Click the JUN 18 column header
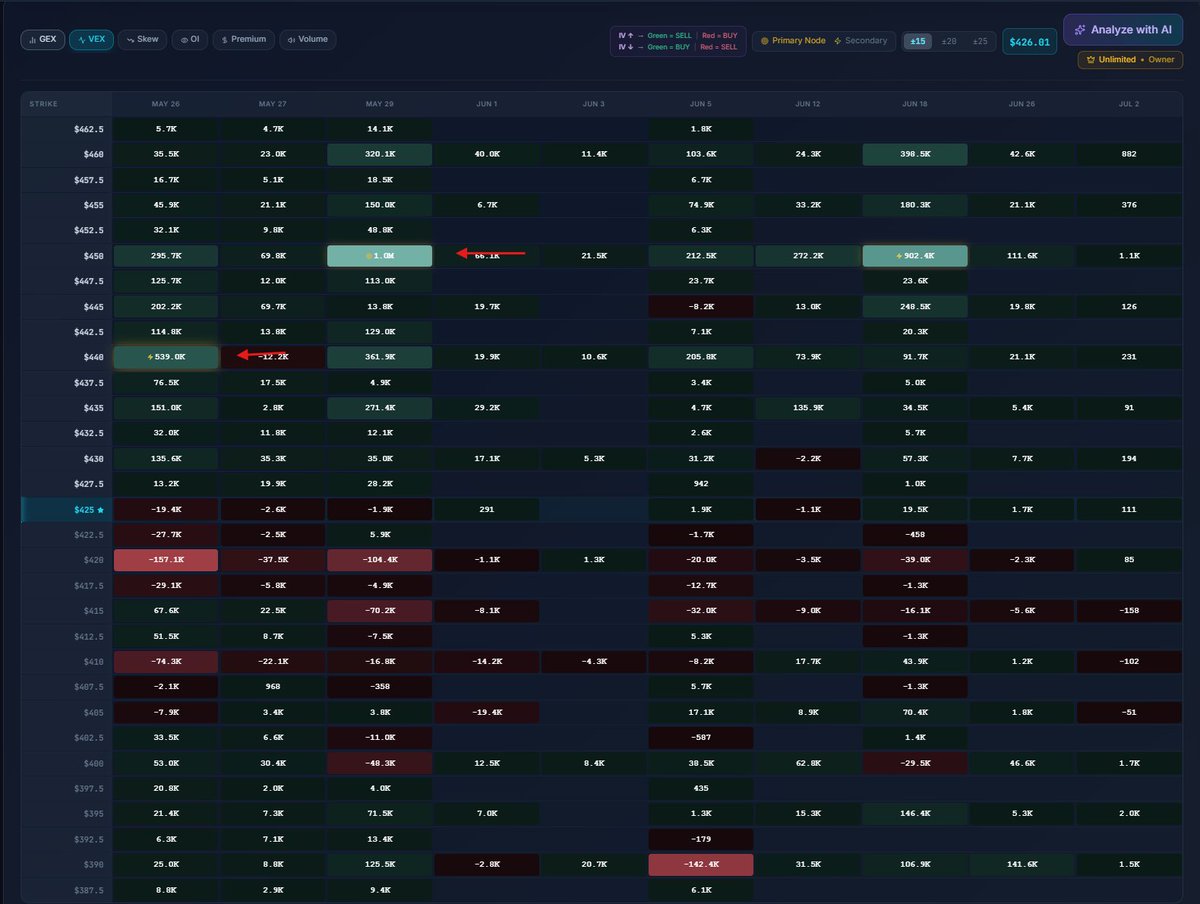The width and height of the screenshot is (1200, 904). (x=914, y=104)
